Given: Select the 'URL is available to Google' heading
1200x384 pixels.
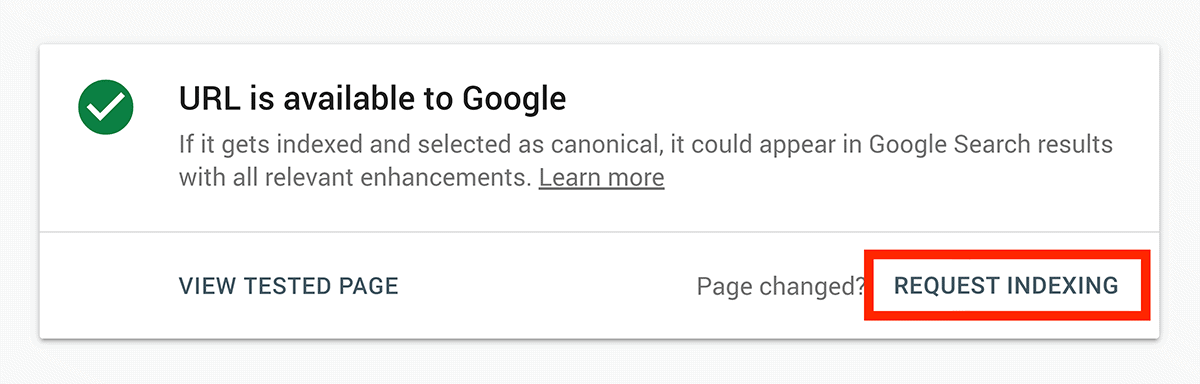Looking at the screenshot, I should coord(372,99).
